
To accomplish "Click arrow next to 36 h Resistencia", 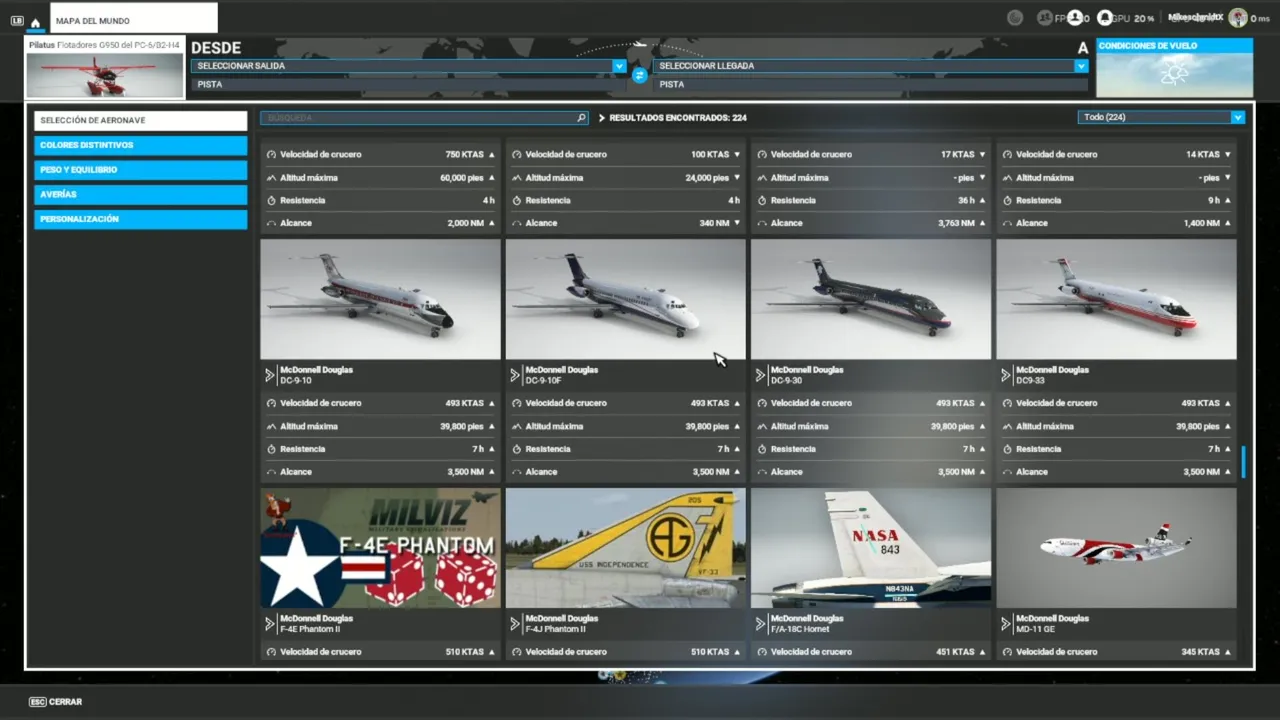I will tap(982, 201).
